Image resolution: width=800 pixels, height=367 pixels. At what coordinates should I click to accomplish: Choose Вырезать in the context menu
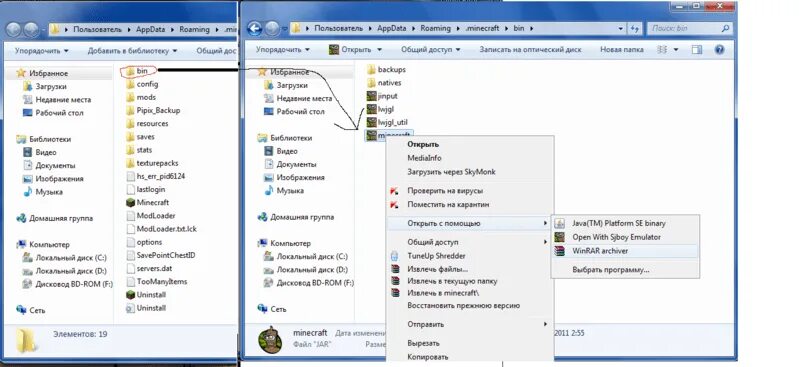[x=423, y=344]
